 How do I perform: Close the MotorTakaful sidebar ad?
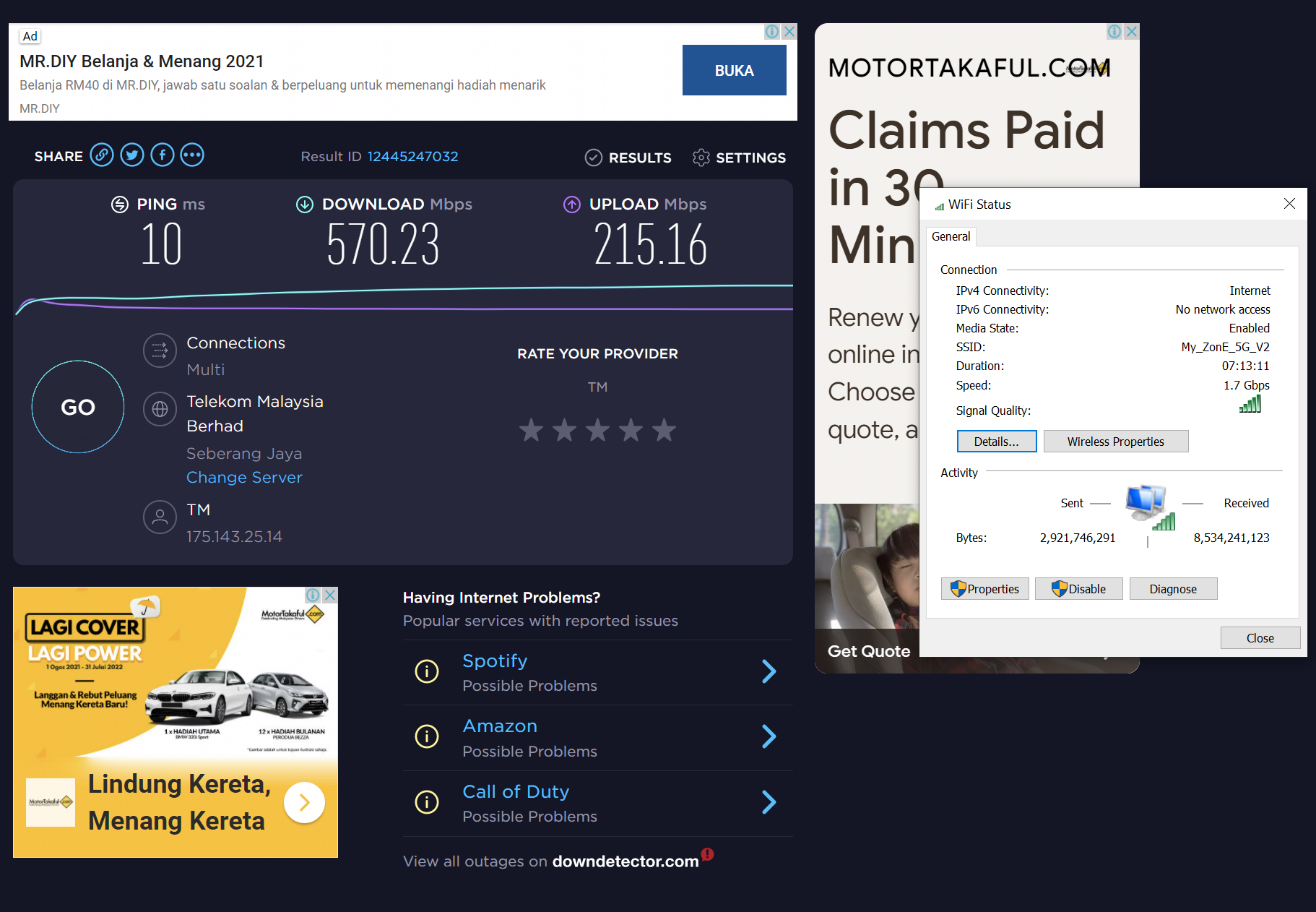(1132, 32)
